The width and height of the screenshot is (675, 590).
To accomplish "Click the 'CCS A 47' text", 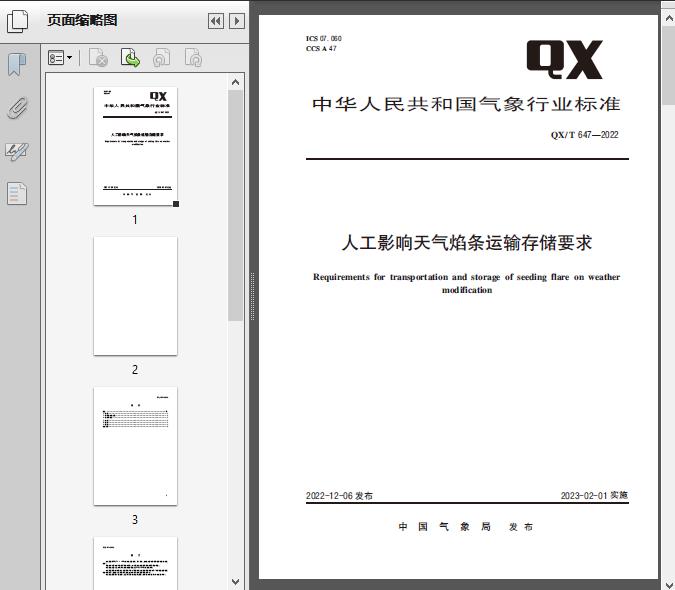I will click(321, 49).
